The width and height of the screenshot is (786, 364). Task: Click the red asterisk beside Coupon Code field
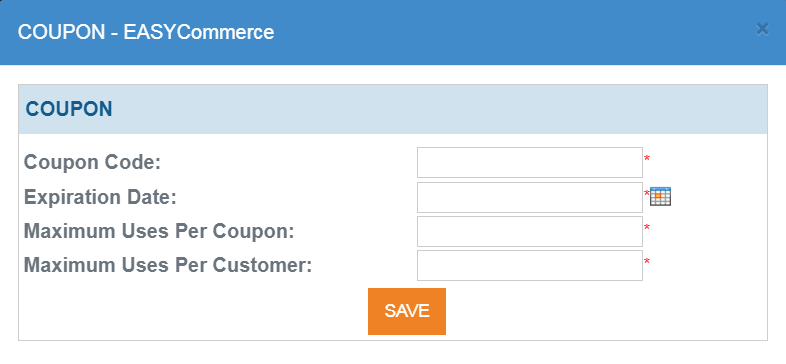[x=647, y=159]
